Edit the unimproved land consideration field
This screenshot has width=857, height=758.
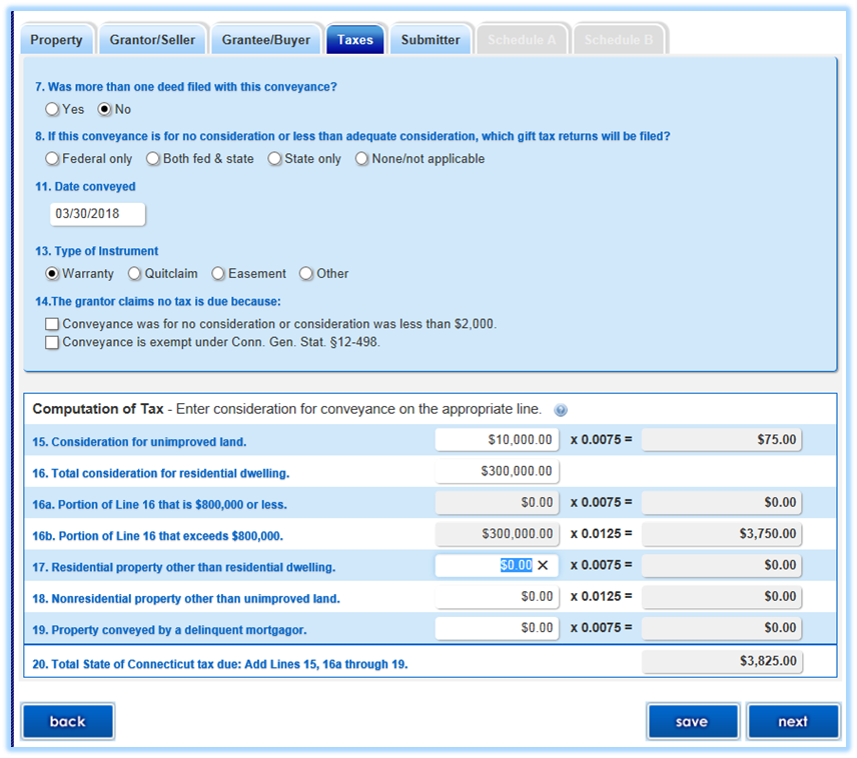[x=497, y=440]
